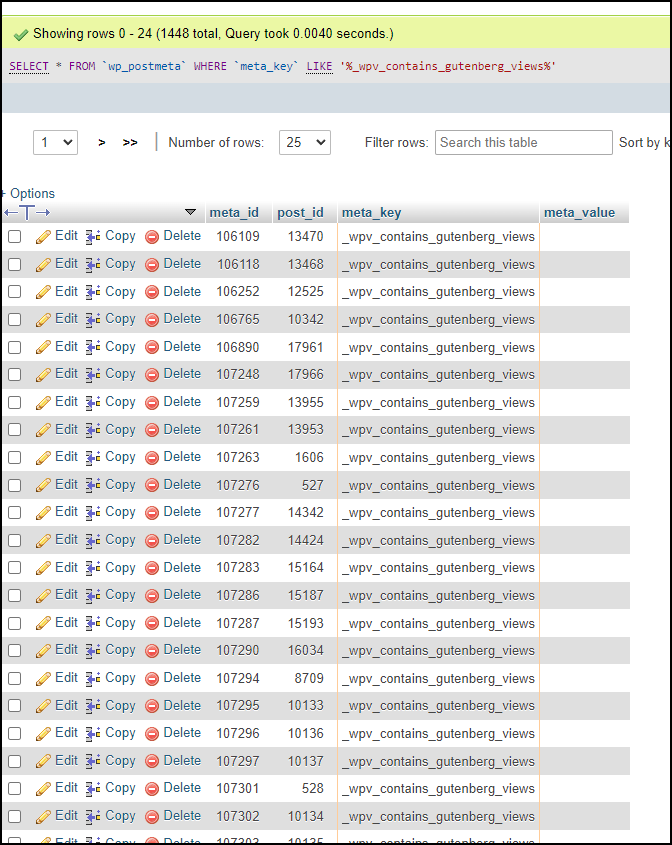Click Edit pencil icon for meta_id 107248
672x845 pixels.
point(43,375)
